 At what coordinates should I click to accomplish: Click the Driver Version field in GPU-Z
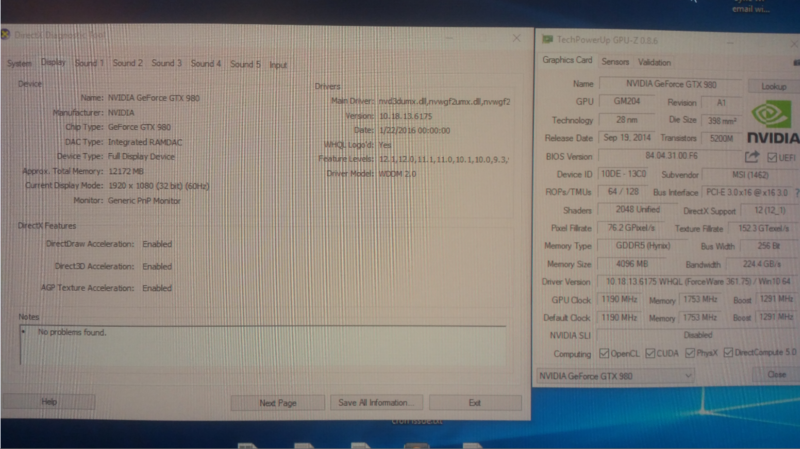click(697, 282)
